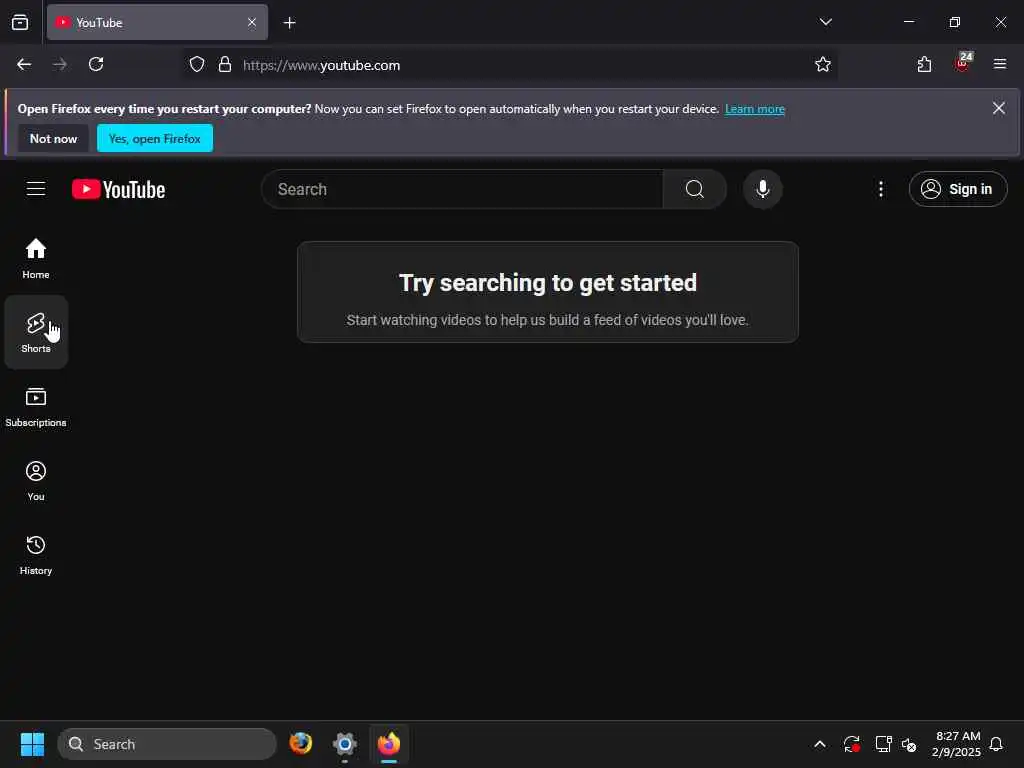Click the address bar URL
Image resolution: width=1024 pixels, height=768 pixels.
click(x=321, y=65)
